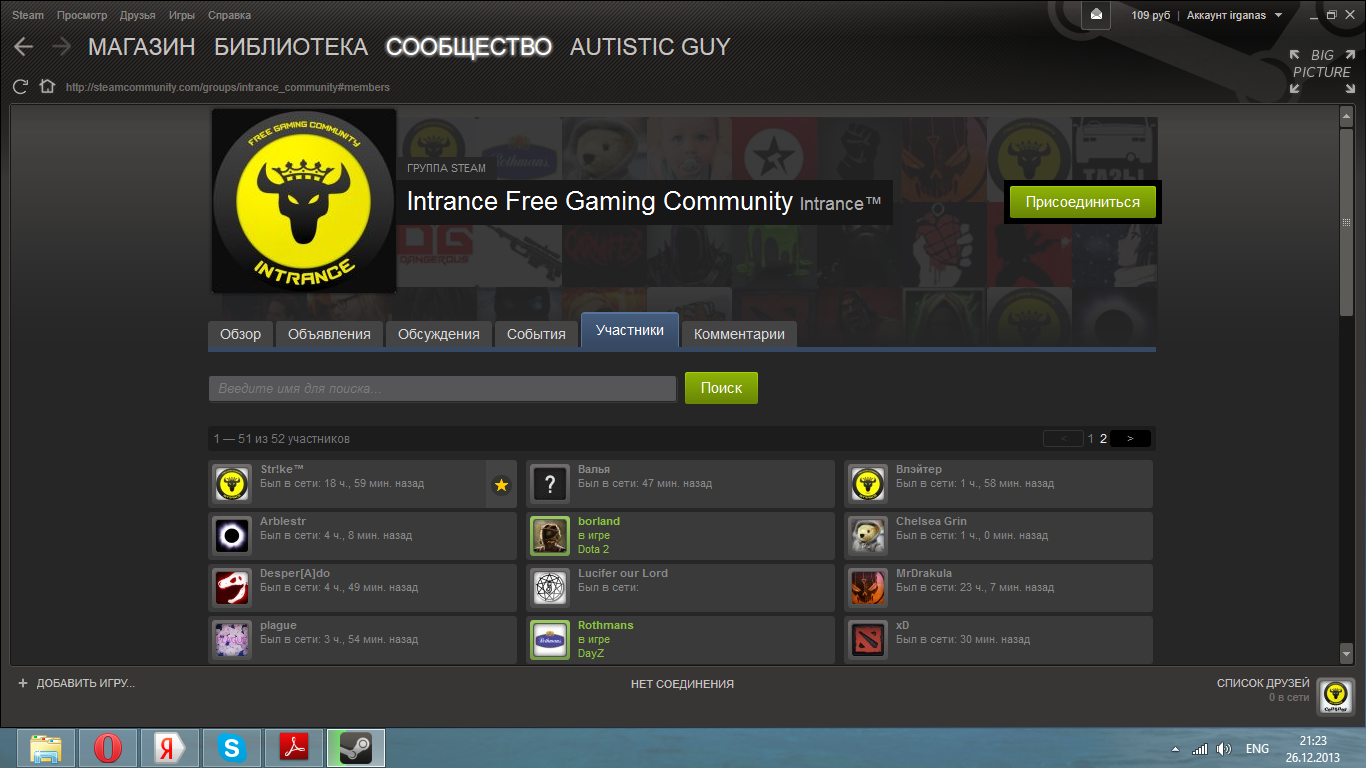The height and width of the screenshot is (768, 1366).
Task: Open MrDrakula avatar
Action: [x=868, y=589]
